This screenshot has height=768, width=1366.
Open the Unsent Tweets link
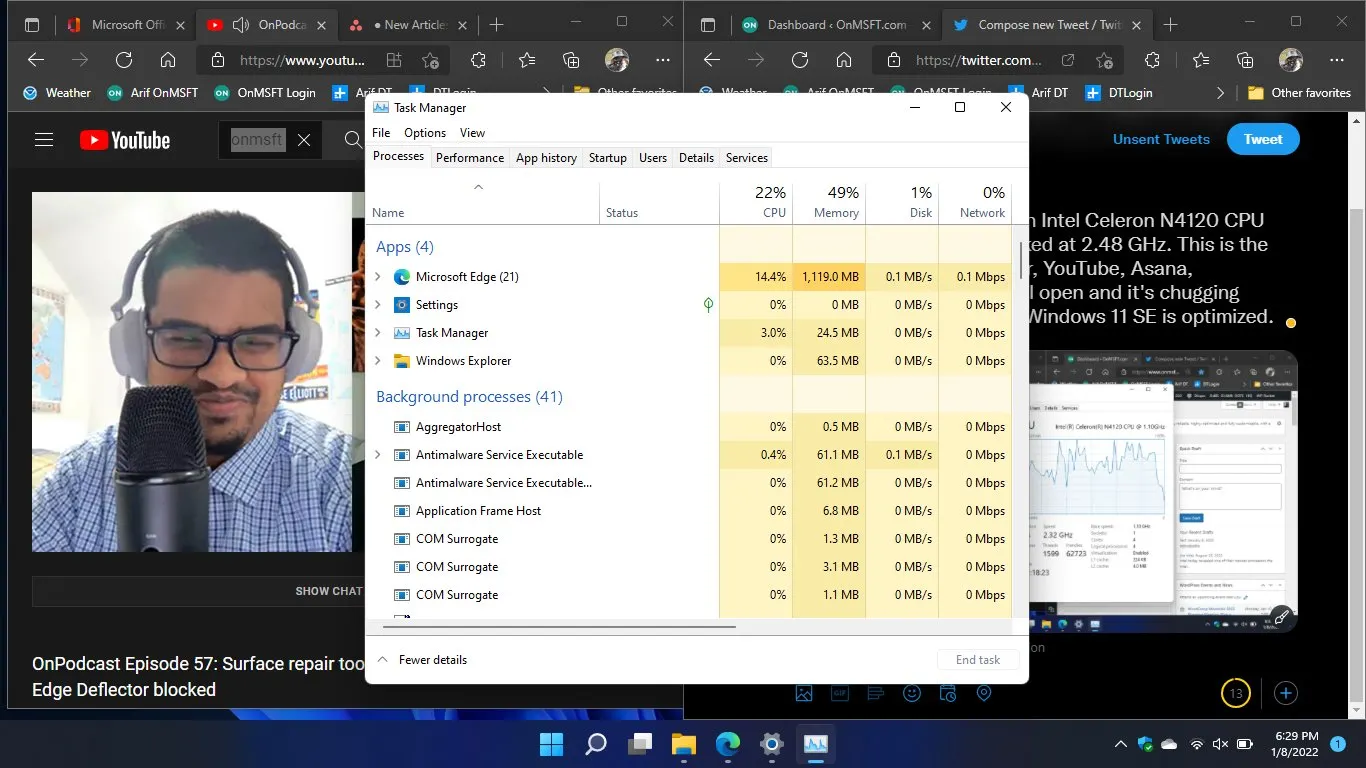(x=1161, y=139)
